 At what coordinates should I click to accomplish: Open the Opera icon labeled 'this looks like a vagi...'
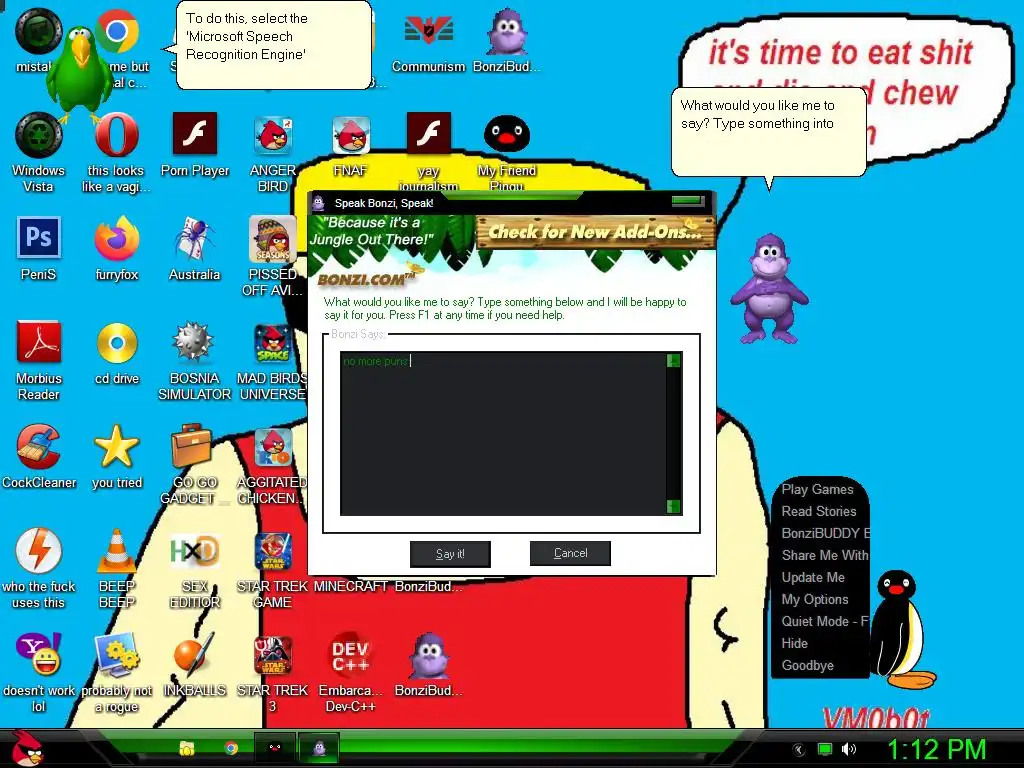tap(116, 135)
